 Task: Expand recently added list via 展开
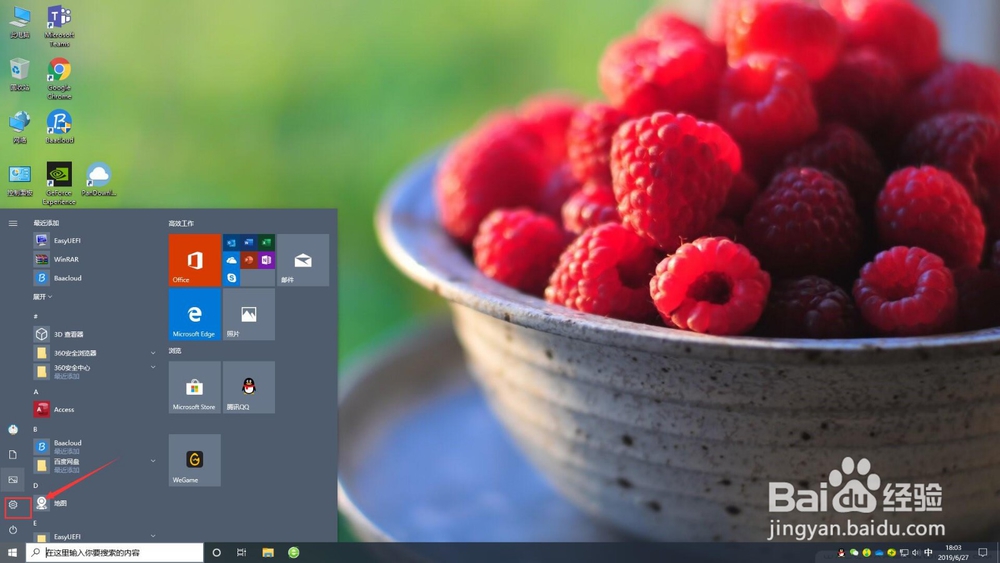point(42,296)
